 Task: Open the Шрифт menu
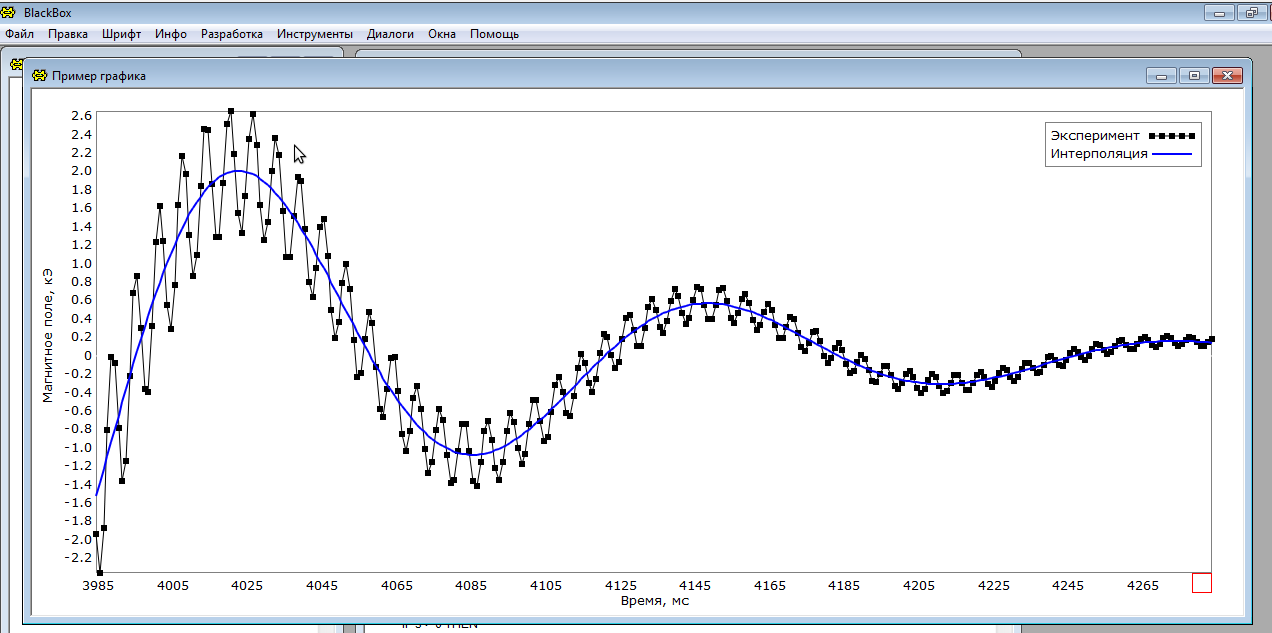coord(122,34)
